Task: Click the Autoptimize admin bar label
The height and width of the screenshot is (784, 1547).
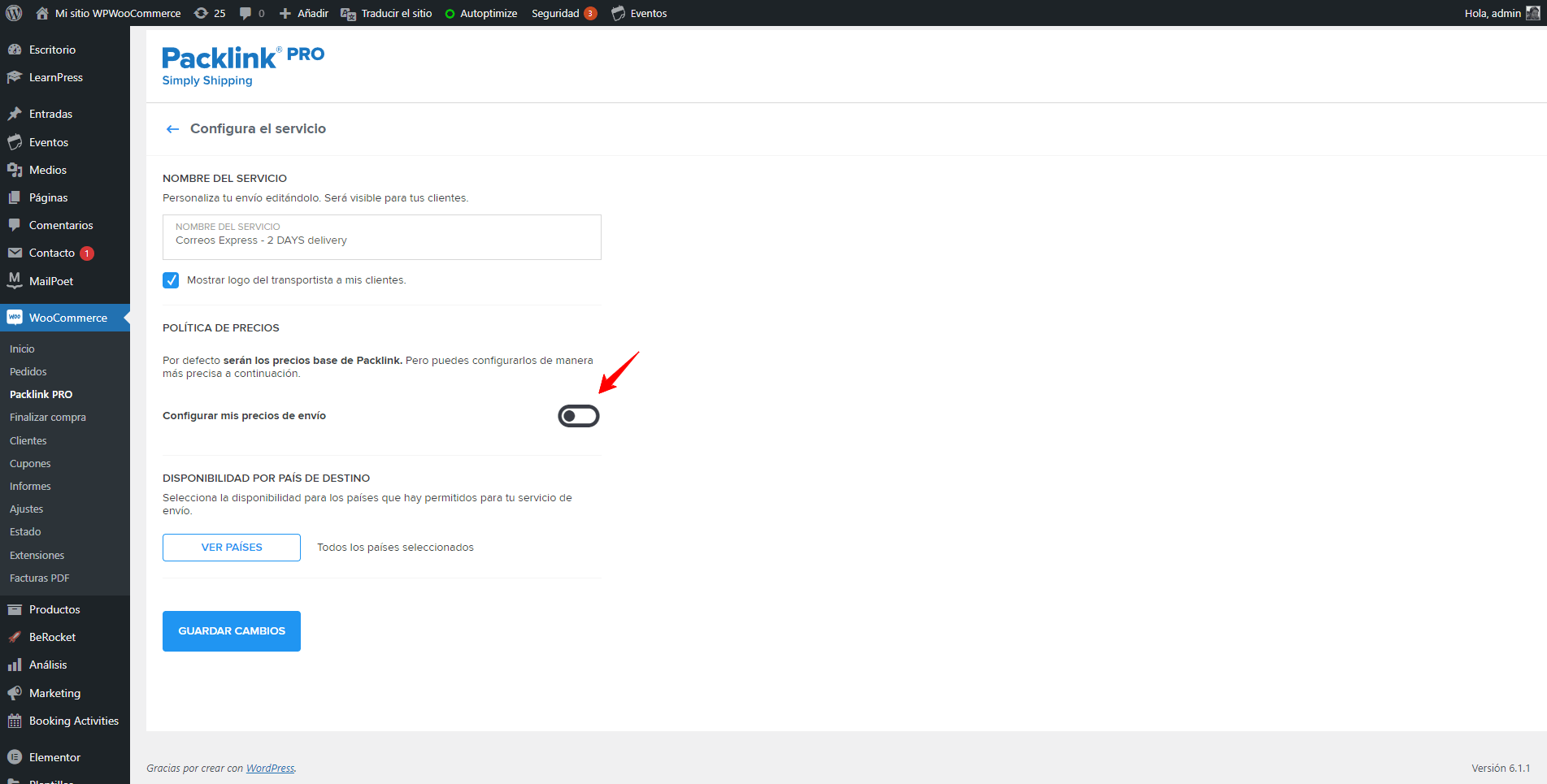Action: tap(489, 14)
